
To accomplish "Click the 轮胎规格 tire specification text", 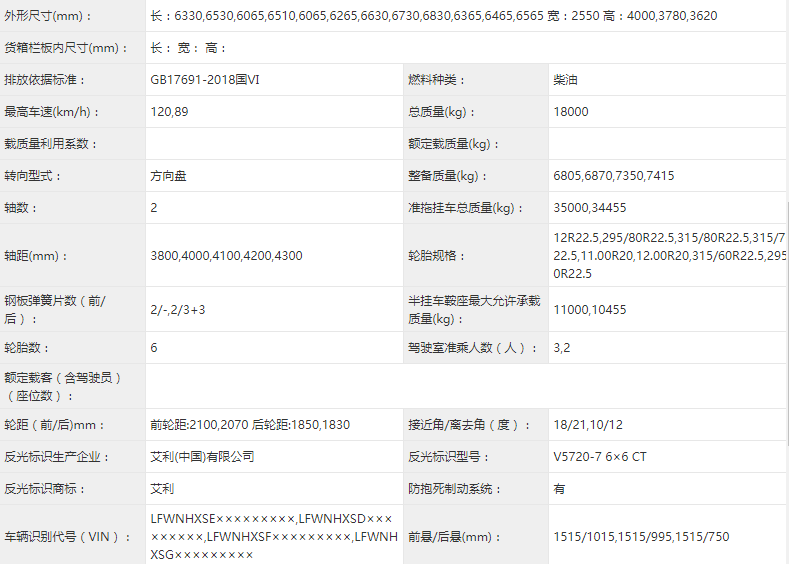I will point(668,255).
